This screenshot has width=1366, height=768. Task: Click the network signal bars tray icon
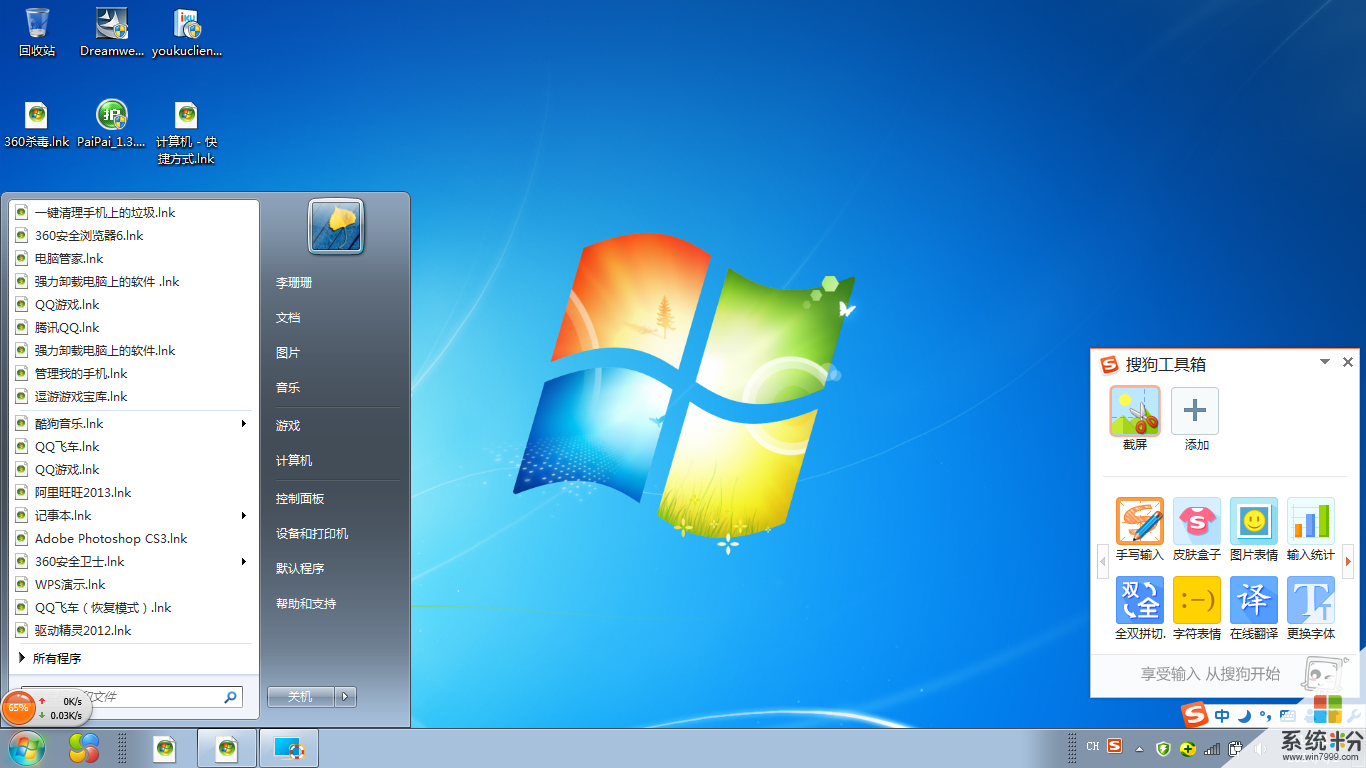[x=1212, y=748]
